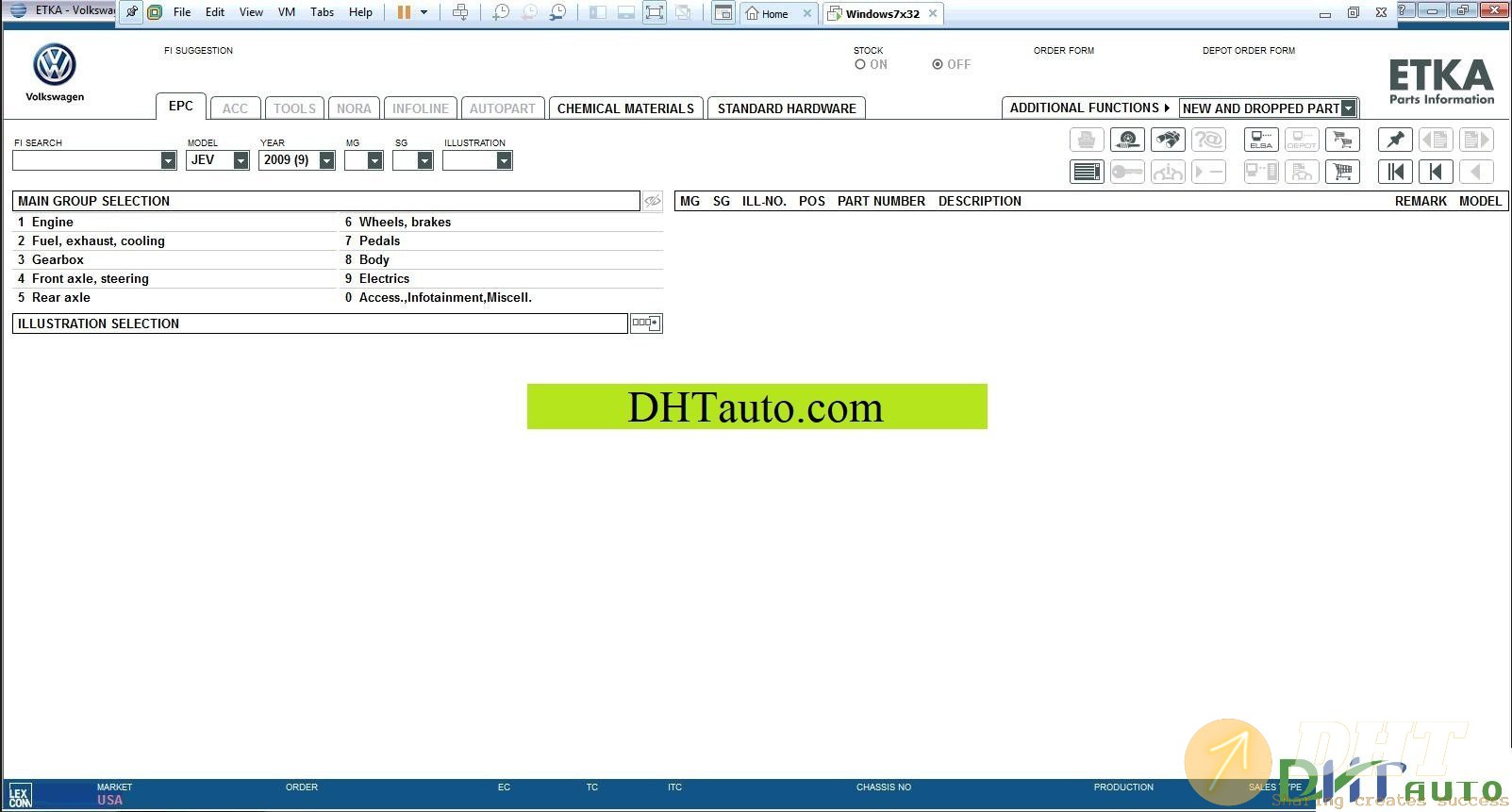1512x812 pixels.
Task: Click VMware send Ctrl+Alt+Del icon
Action: [460, 12]
